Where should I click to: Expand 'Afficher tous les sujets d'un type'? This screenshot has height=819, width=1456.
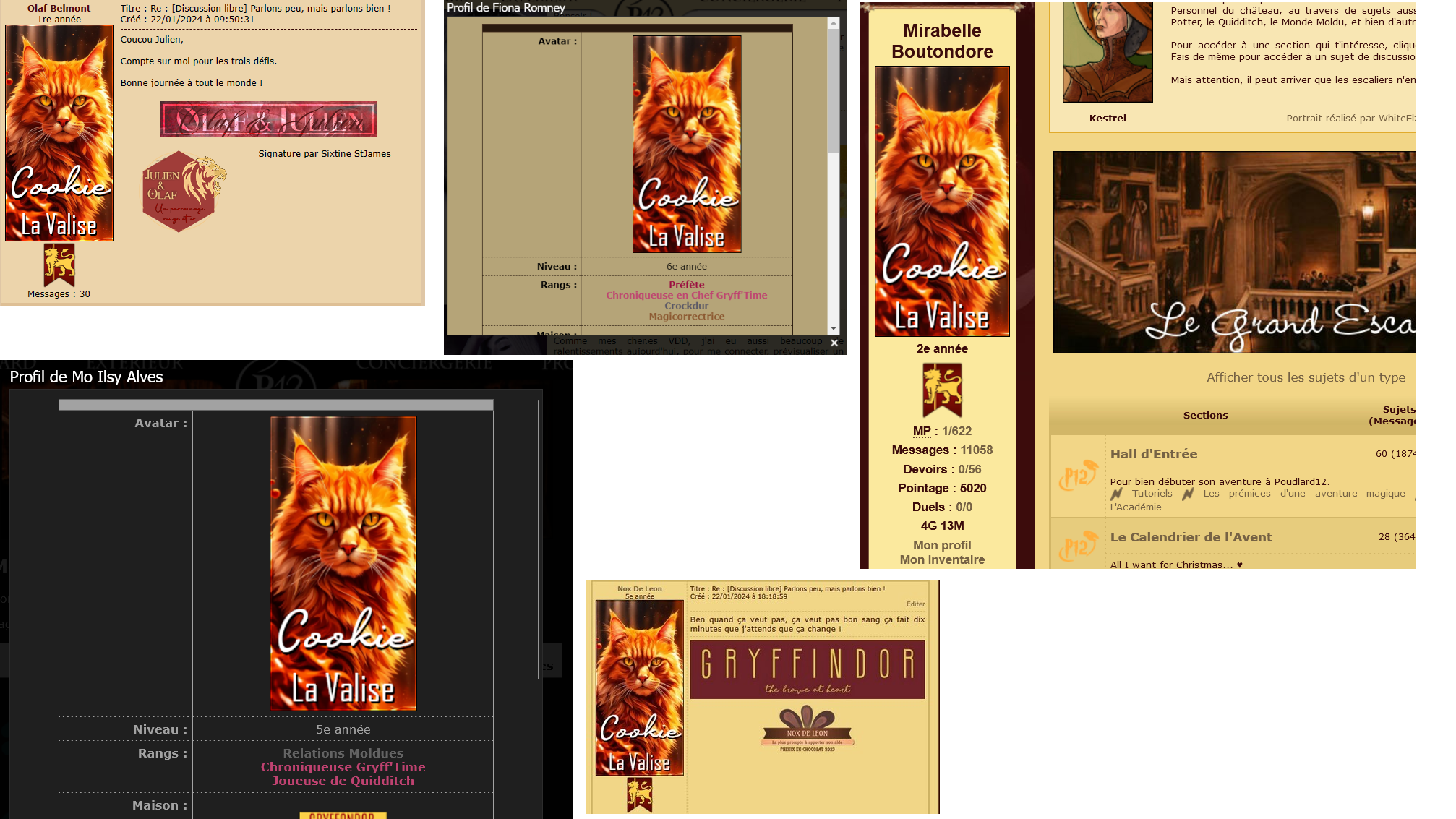(x=1306, y=377)
